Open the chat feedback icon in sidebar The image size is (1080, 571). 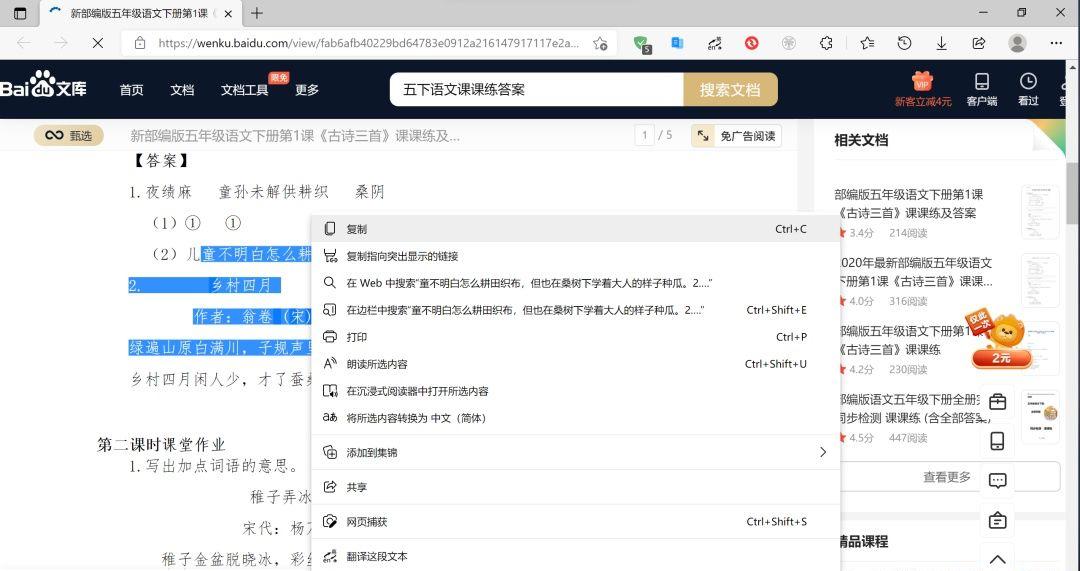pos(997,480)
